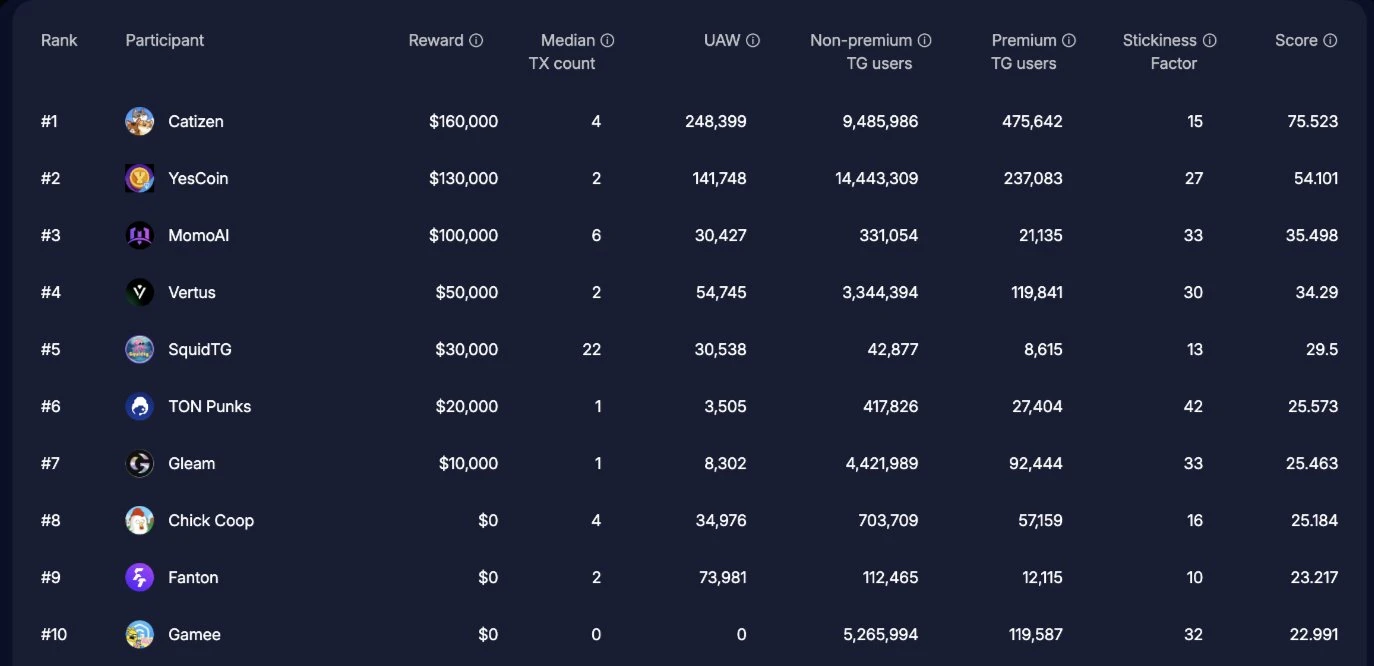The height and width of the screenshot is (666, 1374).
Task: Click the Median TX count info icon
Action: click(x=607, y=41)
